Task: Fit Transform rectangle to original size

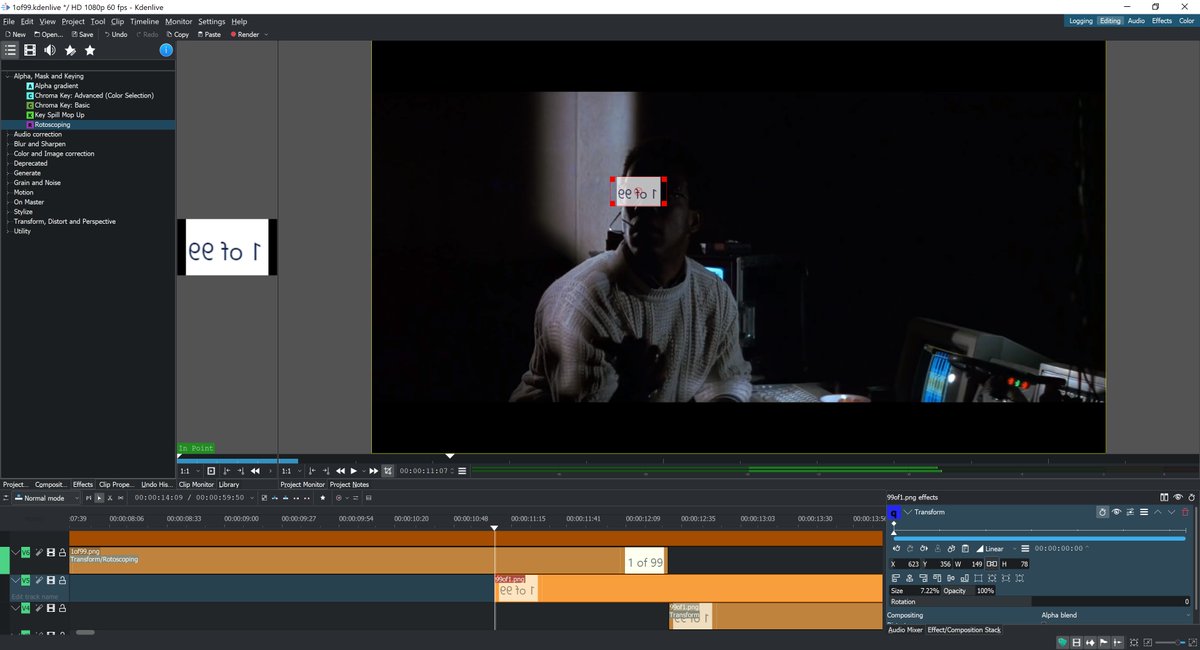Action: 978,578
